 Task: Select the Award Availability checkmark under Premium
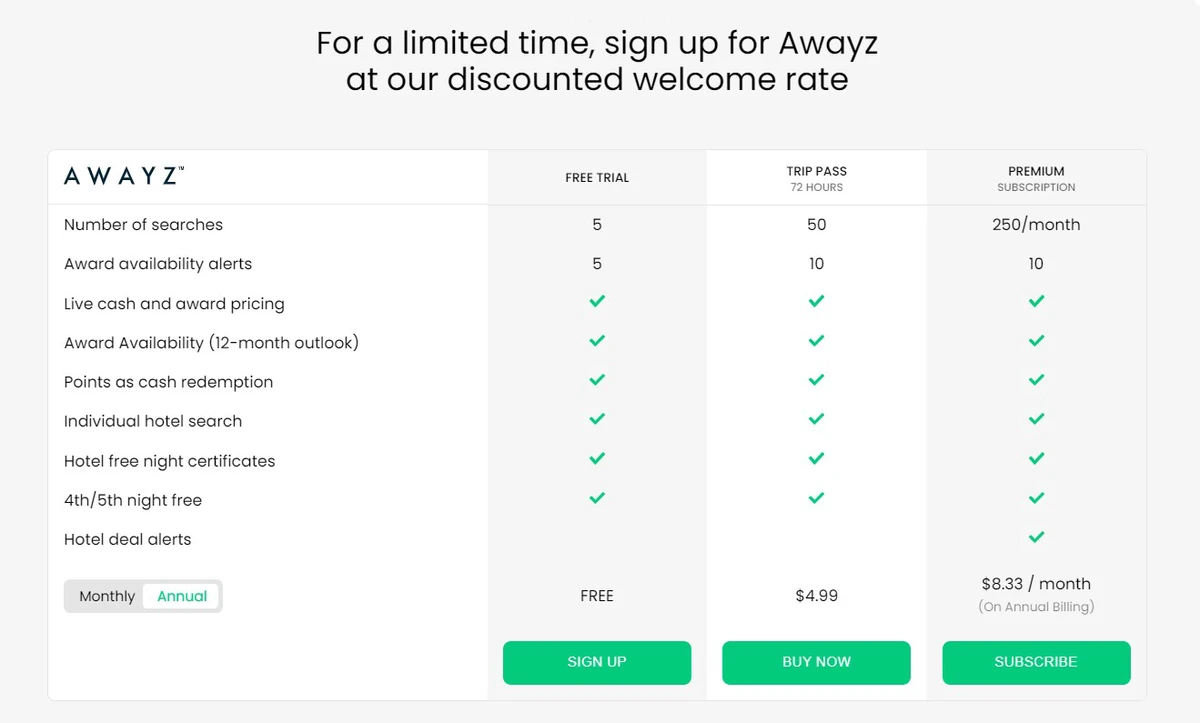[x=1036, y=340]
